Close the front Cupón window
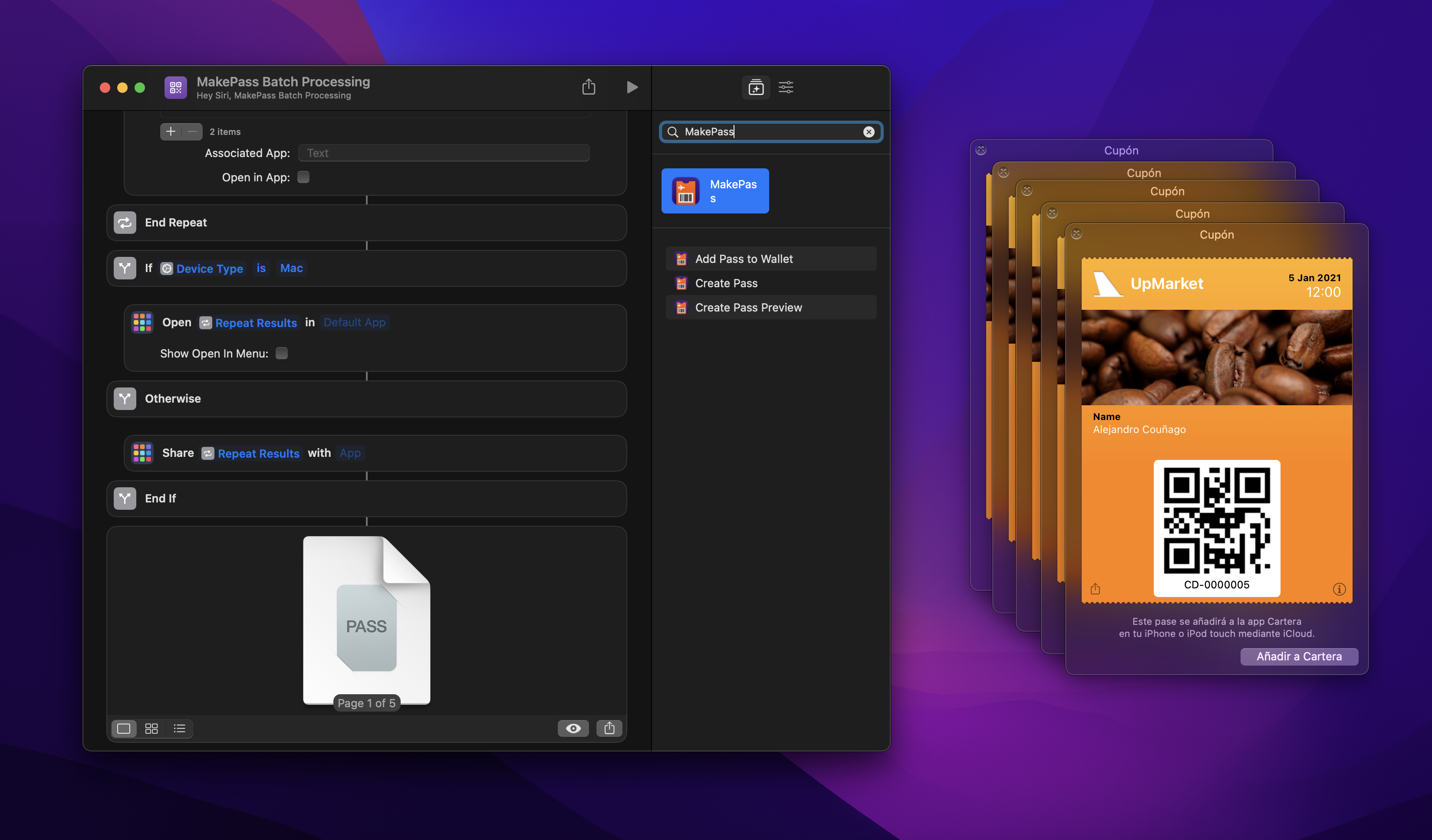The height and width of the screenshot is (840, 1432). click(x=1077, y=234)
